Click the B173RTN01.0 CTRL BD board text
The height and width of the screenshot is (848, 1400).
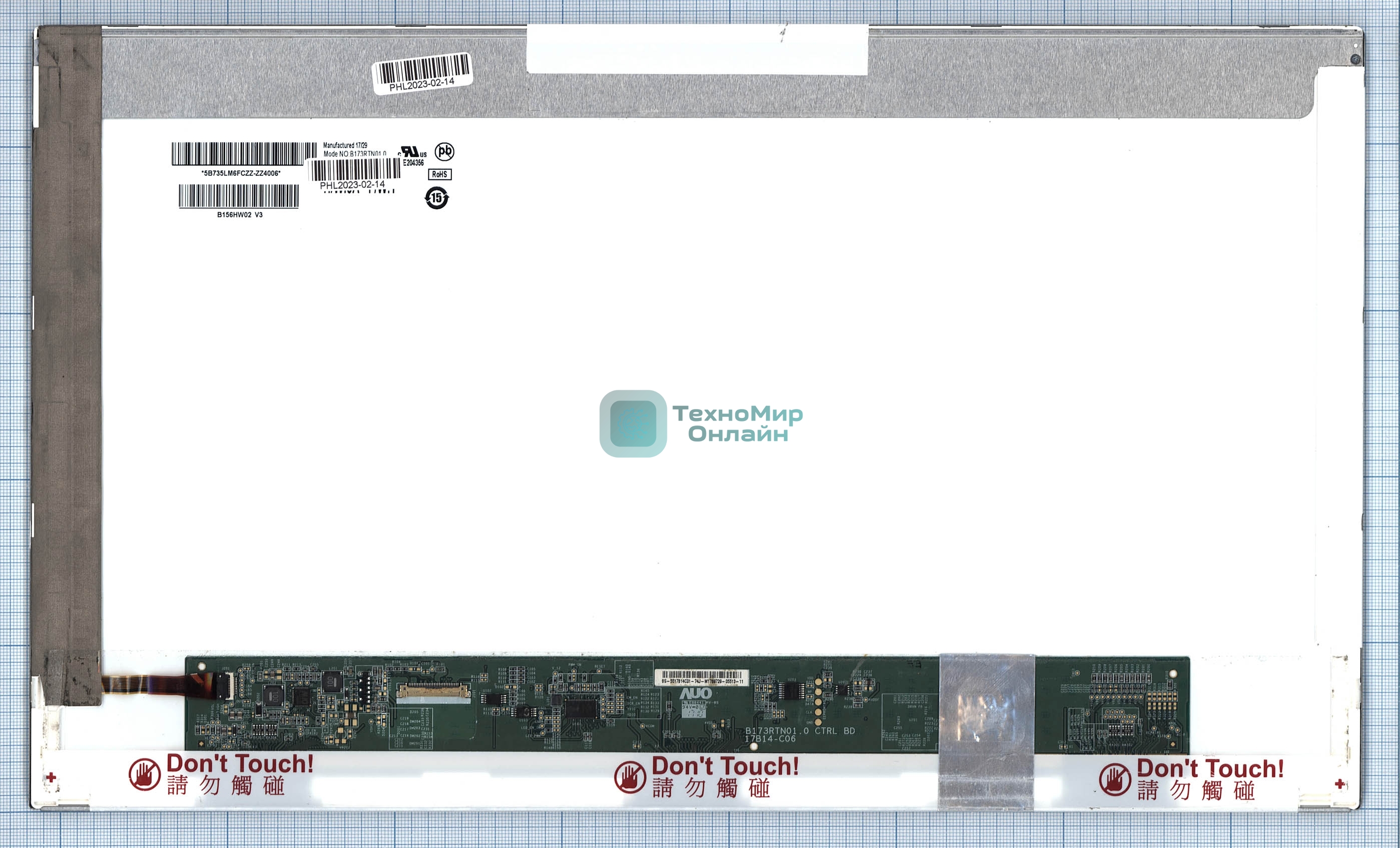pos(799,731)
